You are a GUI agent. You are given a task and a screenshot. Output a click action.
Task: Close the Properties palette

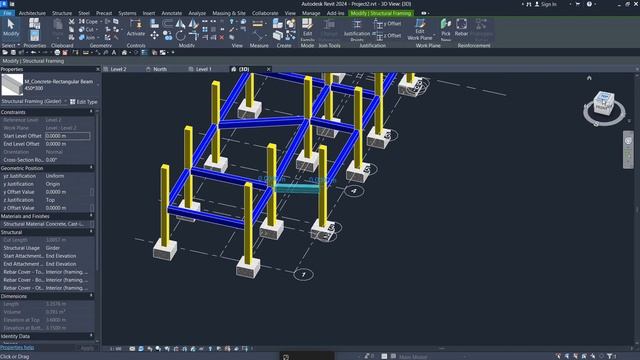click(x=98, y=69)
